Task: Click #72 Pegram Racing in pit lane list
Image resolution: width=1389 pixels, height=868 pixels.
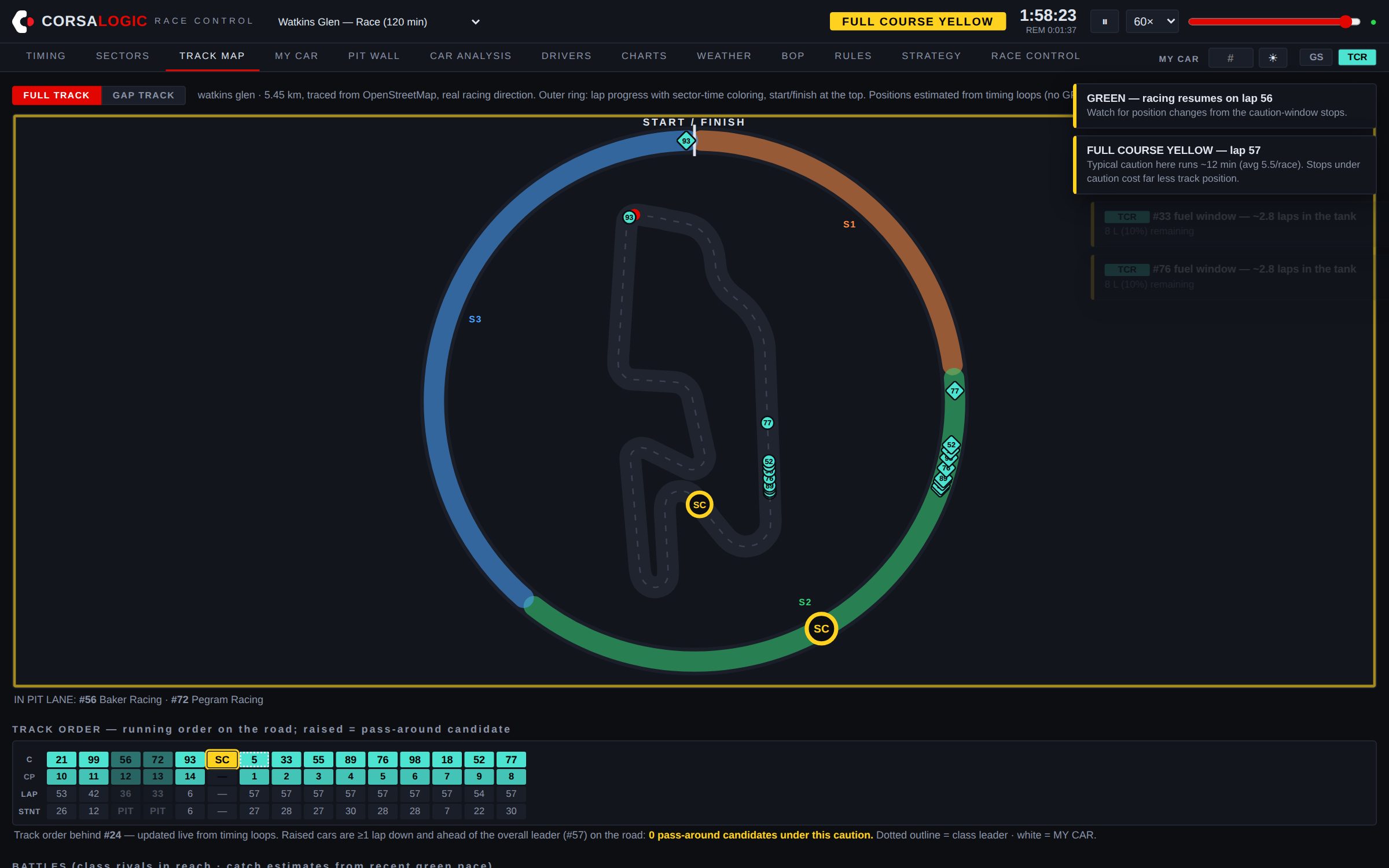Action: pos(217,700)
